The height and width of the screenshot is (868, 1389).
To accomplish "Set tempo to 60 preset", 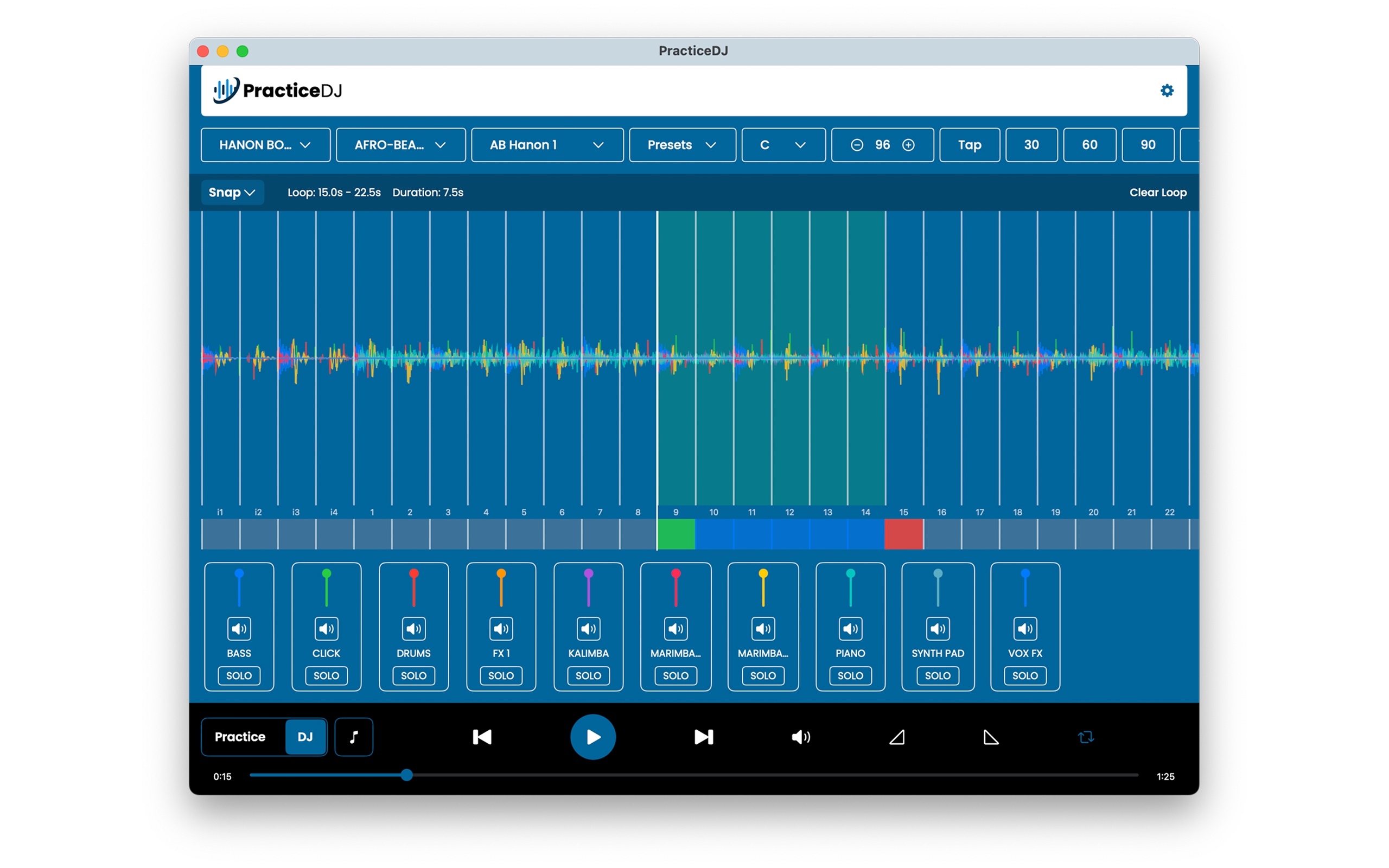I will (x=1089, y=145).
